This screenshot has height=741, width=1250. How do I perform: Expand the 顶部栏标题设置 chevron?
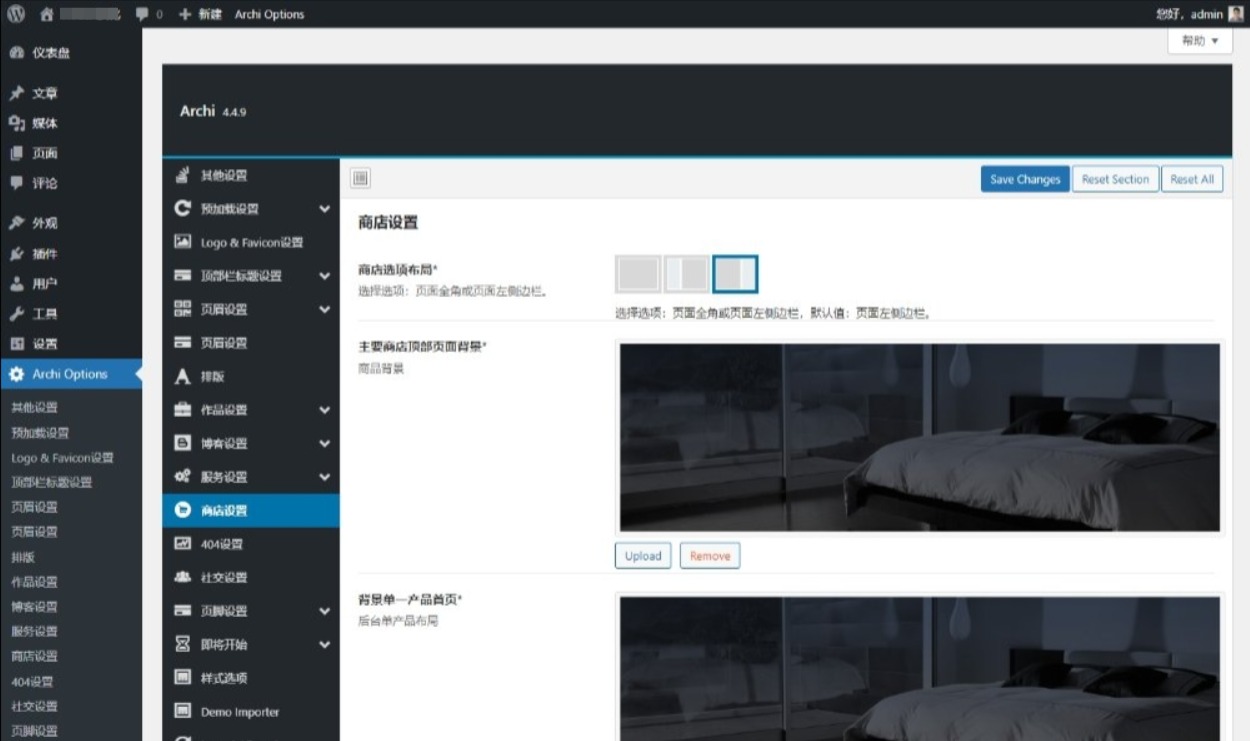324,276
